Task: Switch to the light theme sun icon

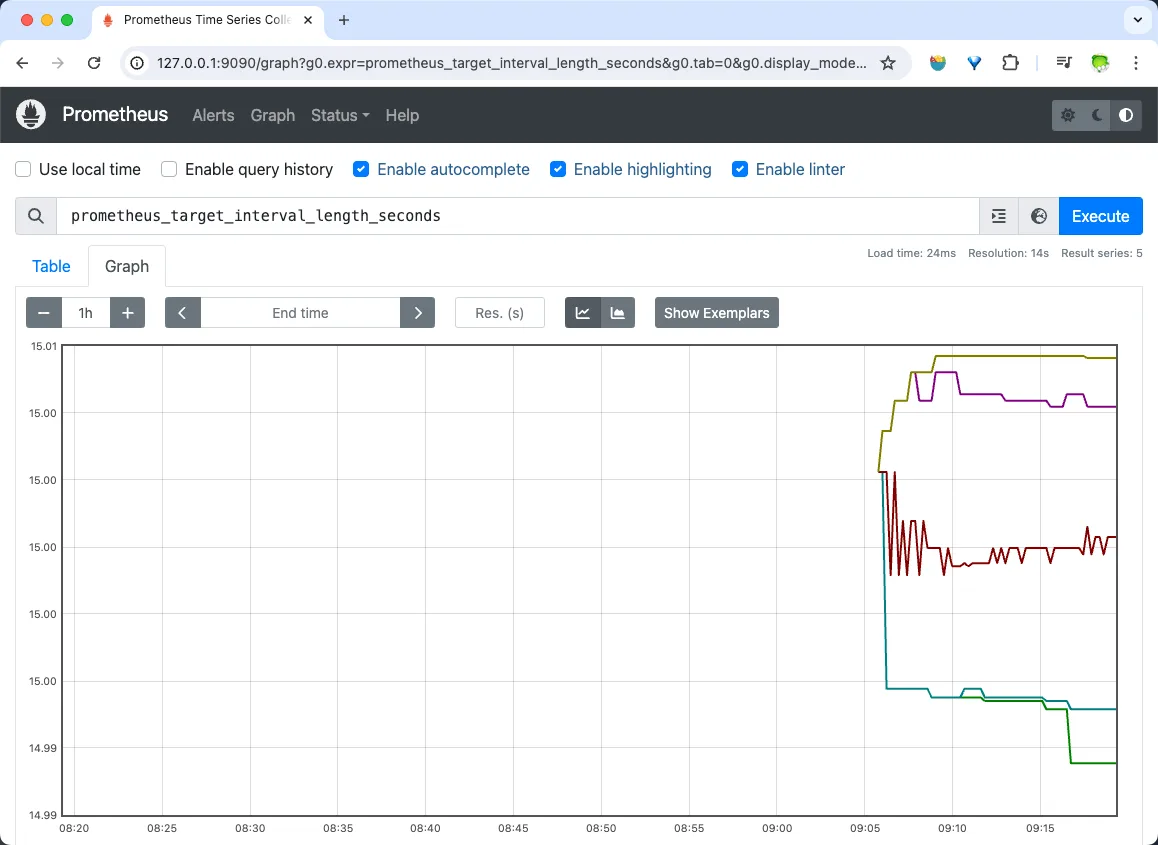Action: tap(1068, 116)
